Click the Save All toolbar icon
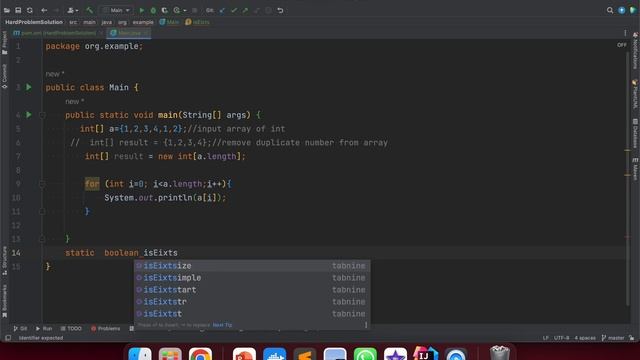 18,10
